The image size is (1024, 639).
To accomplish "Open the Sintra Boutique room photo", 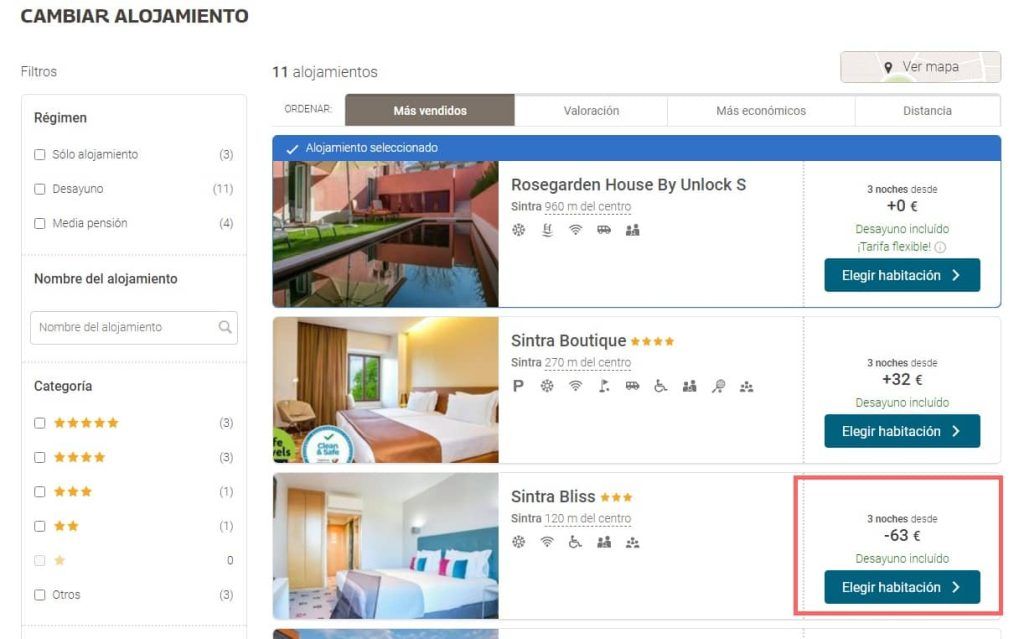I will pos(385,390).
